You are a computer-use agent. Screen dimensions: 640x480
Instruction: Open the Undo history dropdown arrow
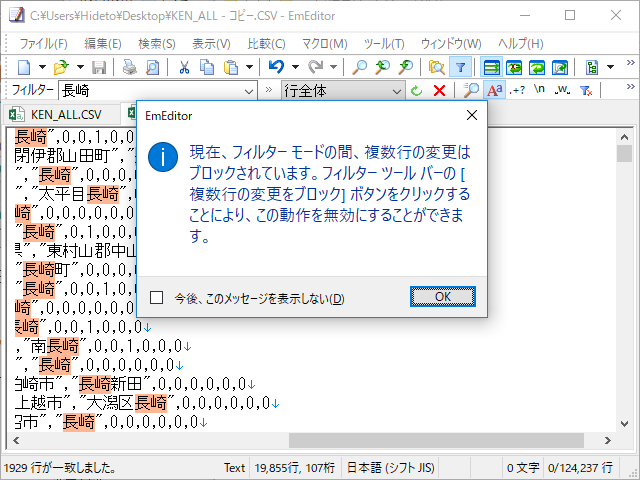295,67
